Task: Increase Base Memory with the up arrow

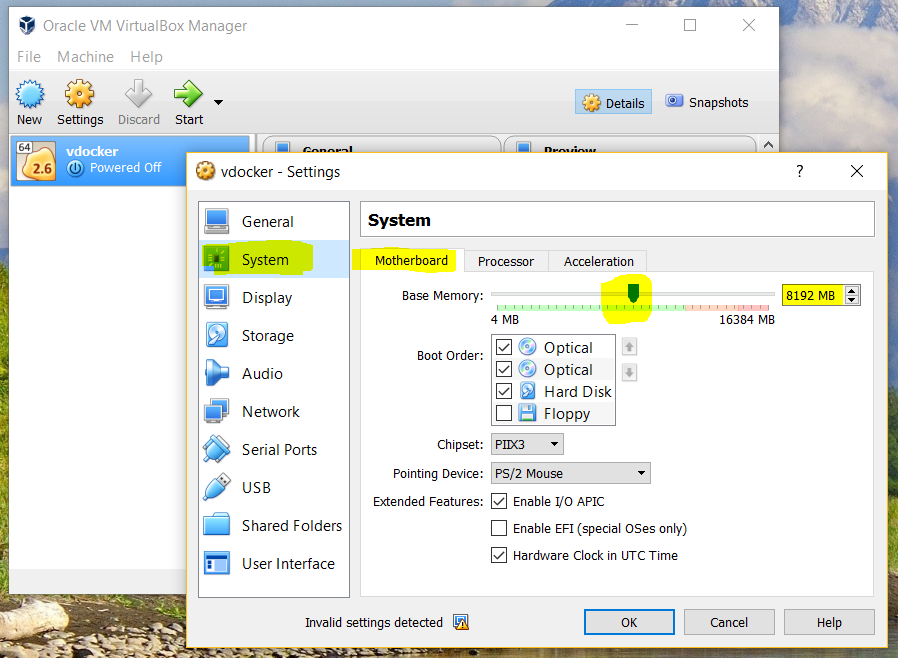Action: (852, 291)
